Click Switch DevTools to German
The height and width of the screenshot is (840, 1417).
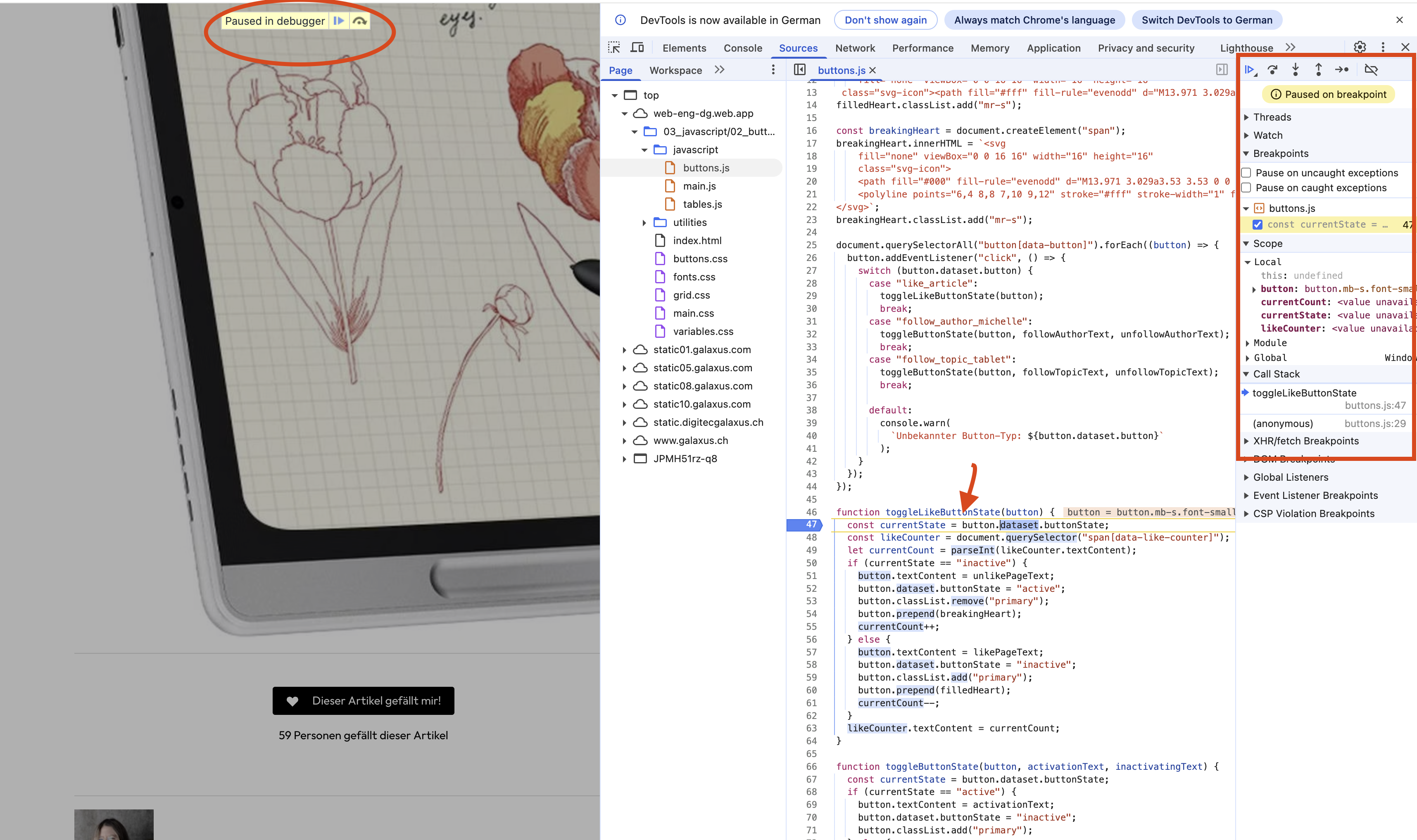pos(1206,20)
